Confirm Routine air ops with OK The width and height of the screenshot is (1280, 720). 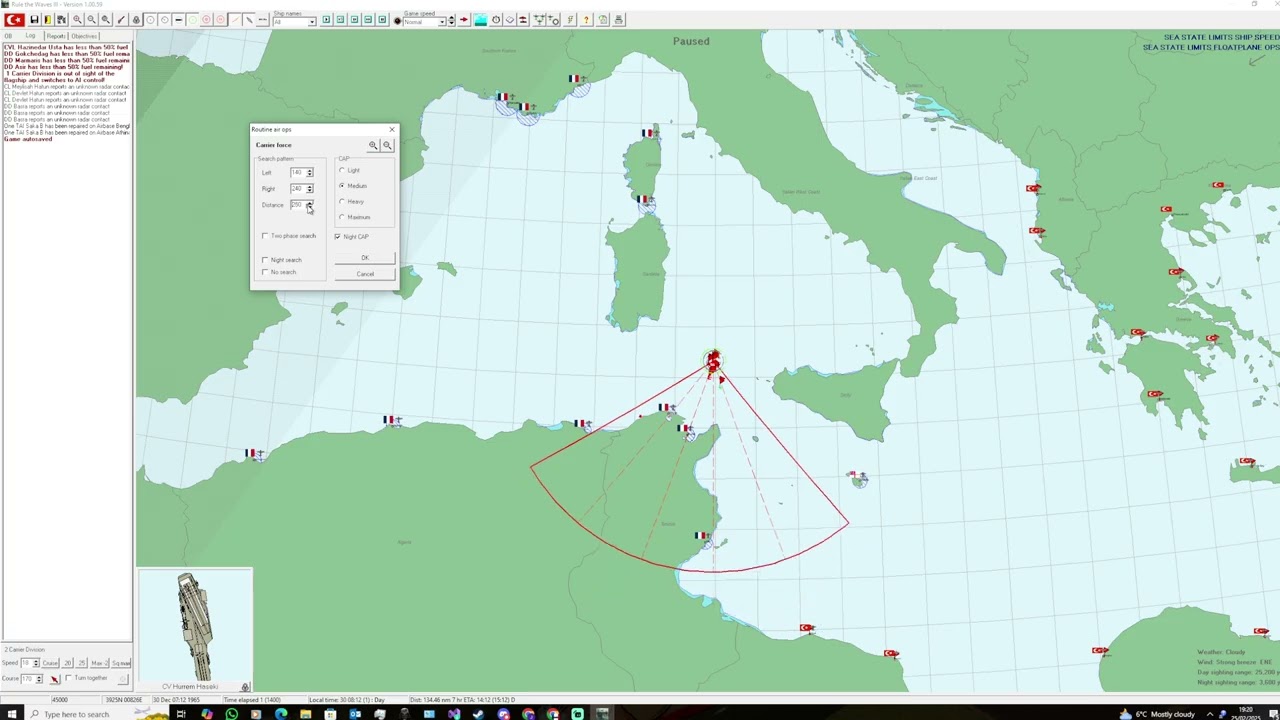(365, 258)
